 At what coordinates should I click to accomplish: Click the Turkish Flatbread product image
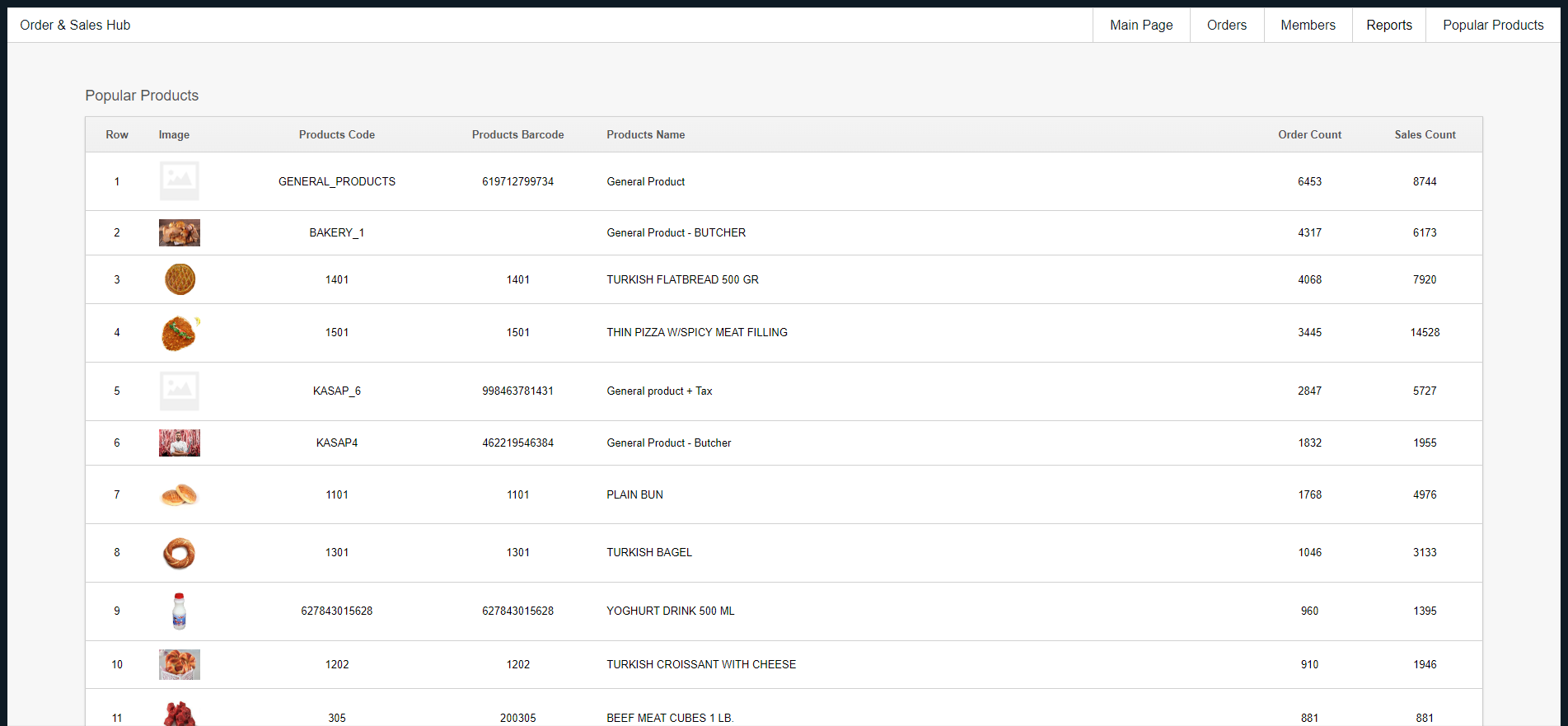(x=180, y=279)
